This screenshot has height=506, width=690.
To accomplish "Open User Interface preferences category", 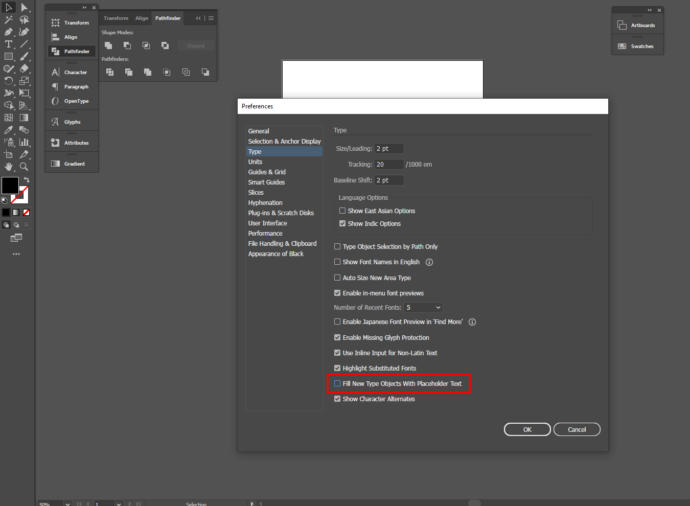I will [267, 223].
